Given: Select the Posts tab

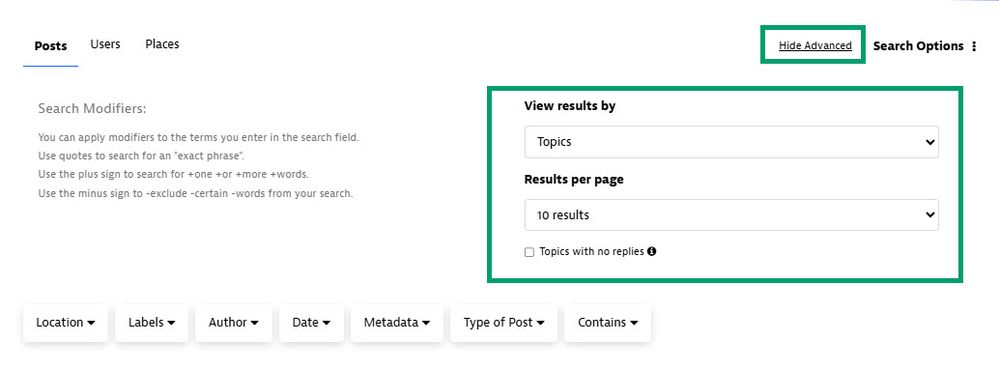Looking at the screenshot, I should (50, 46).
